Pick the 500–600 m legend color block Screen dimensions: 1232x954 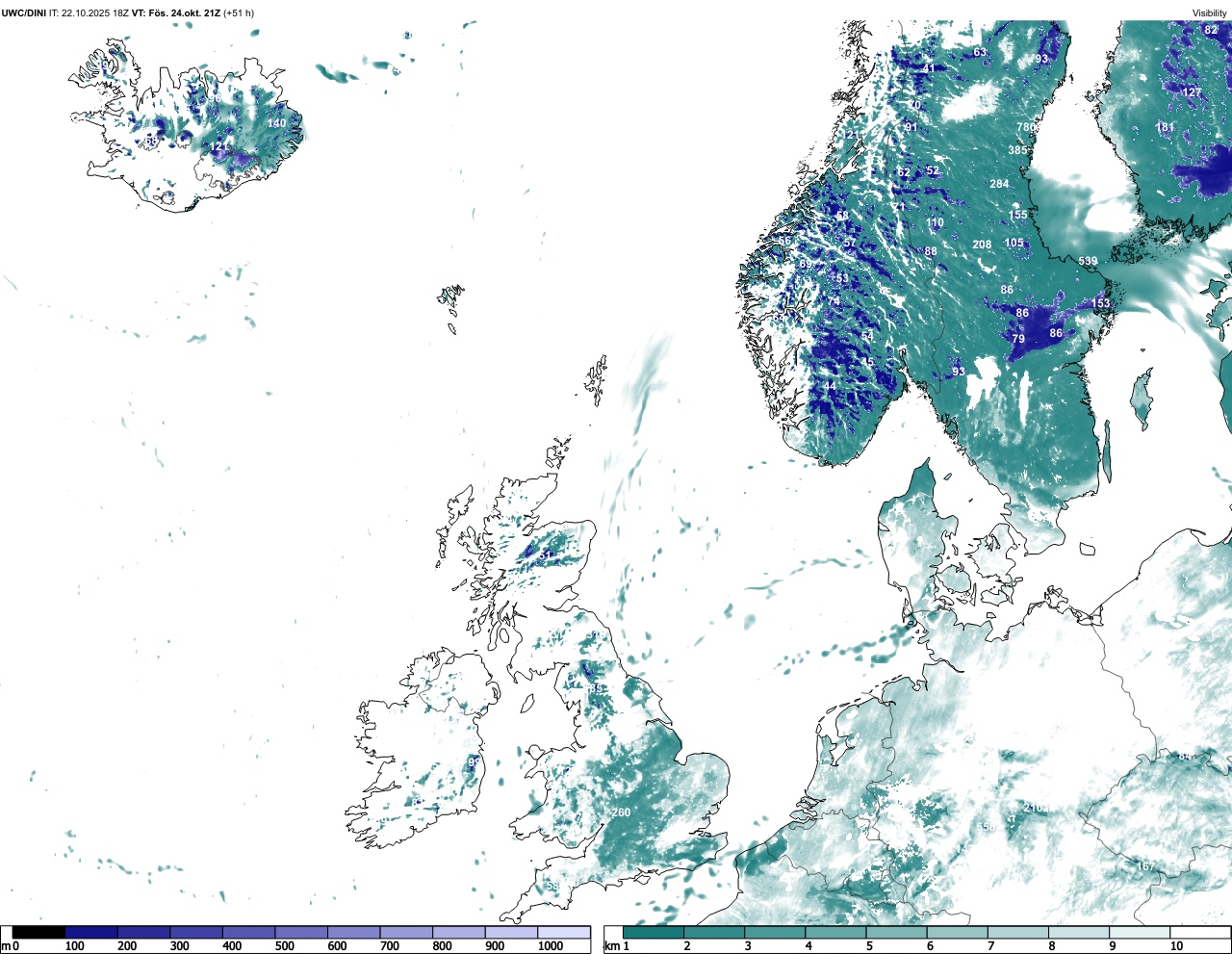(301, 932)
